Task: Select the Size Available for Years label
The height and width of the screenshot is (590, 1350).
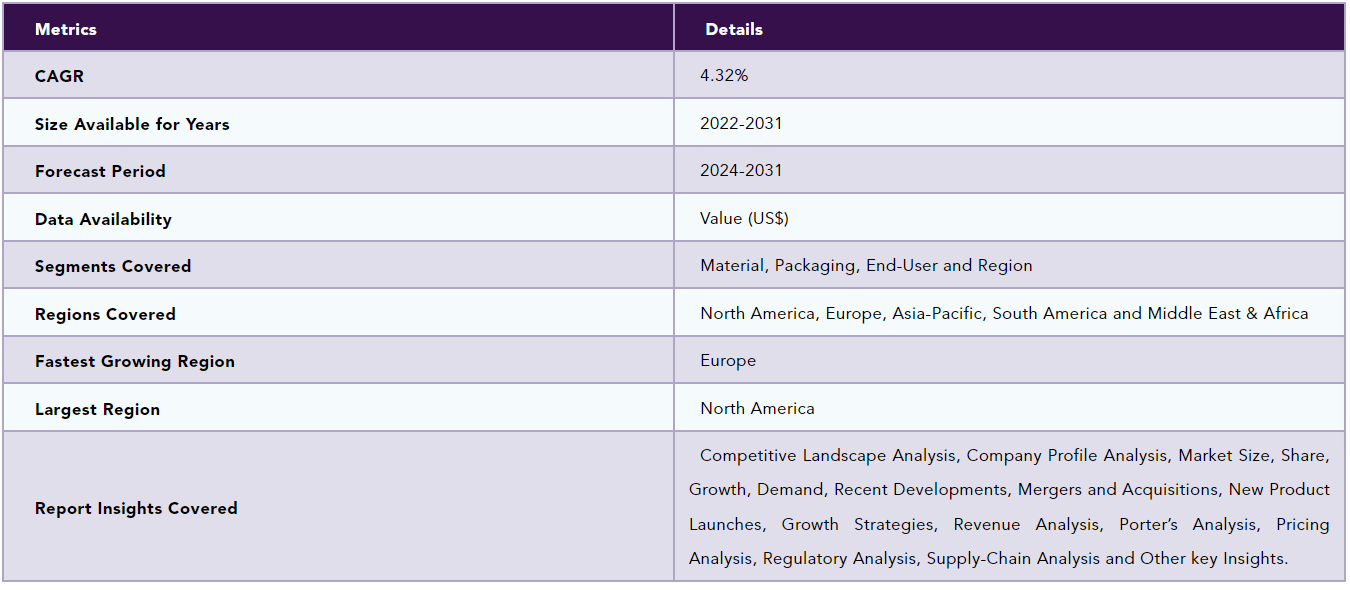Action: [x=132, y=124]
